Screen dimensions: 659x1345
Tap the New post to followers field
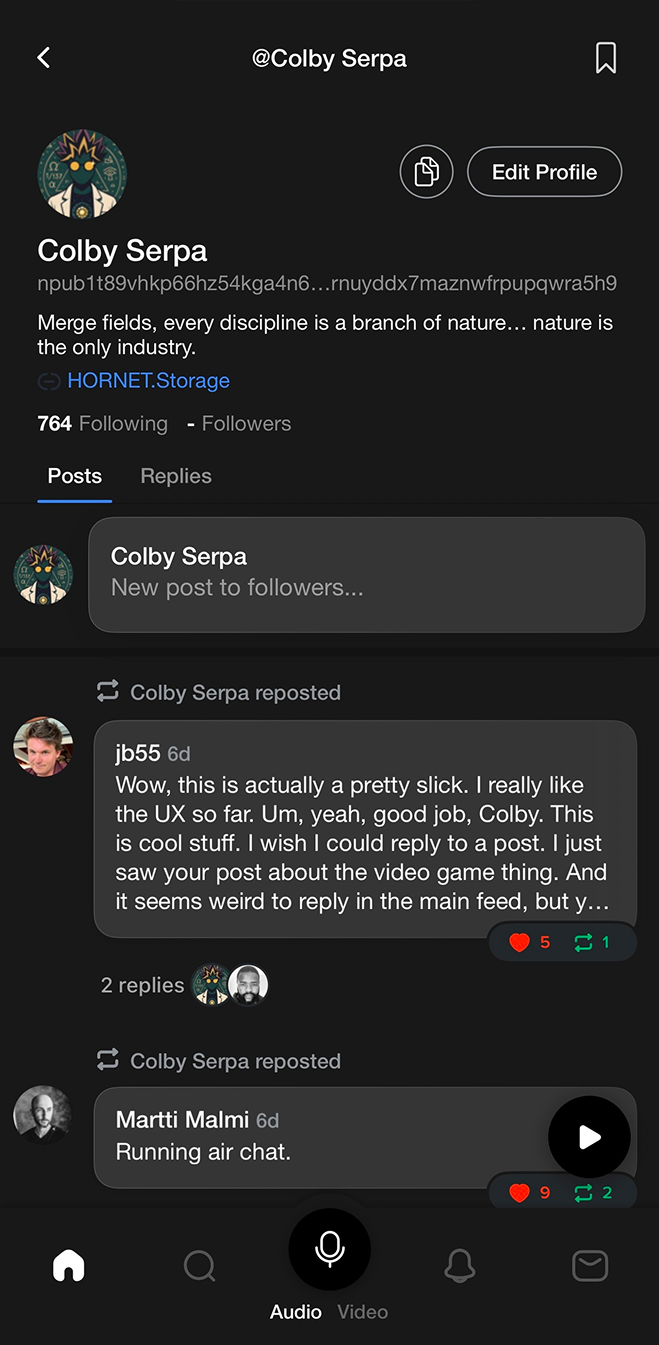pyautogui.click(x=366, y=575)
